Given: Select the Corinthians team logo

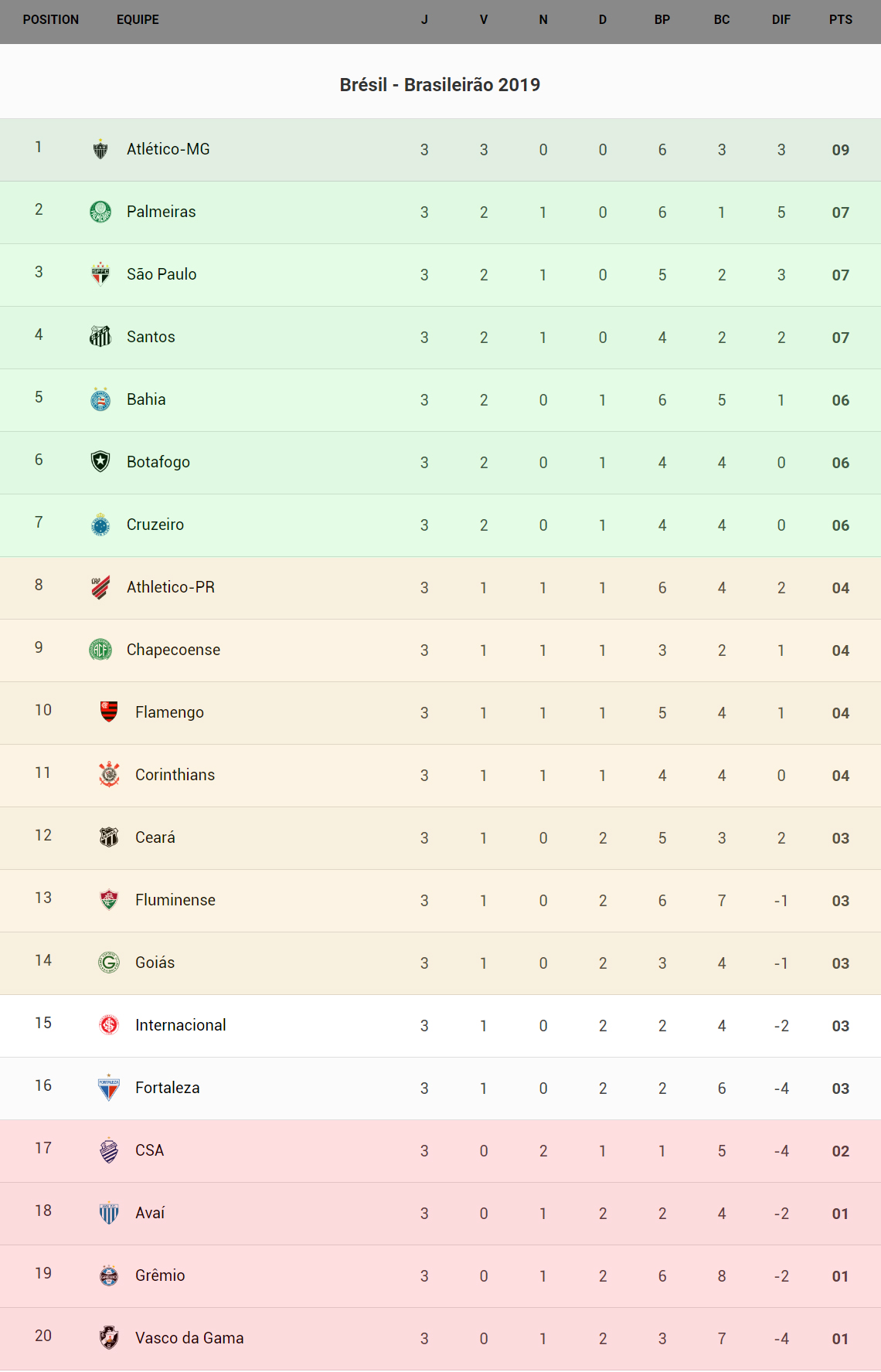Looking at the screenshot, I should (109, 774).
